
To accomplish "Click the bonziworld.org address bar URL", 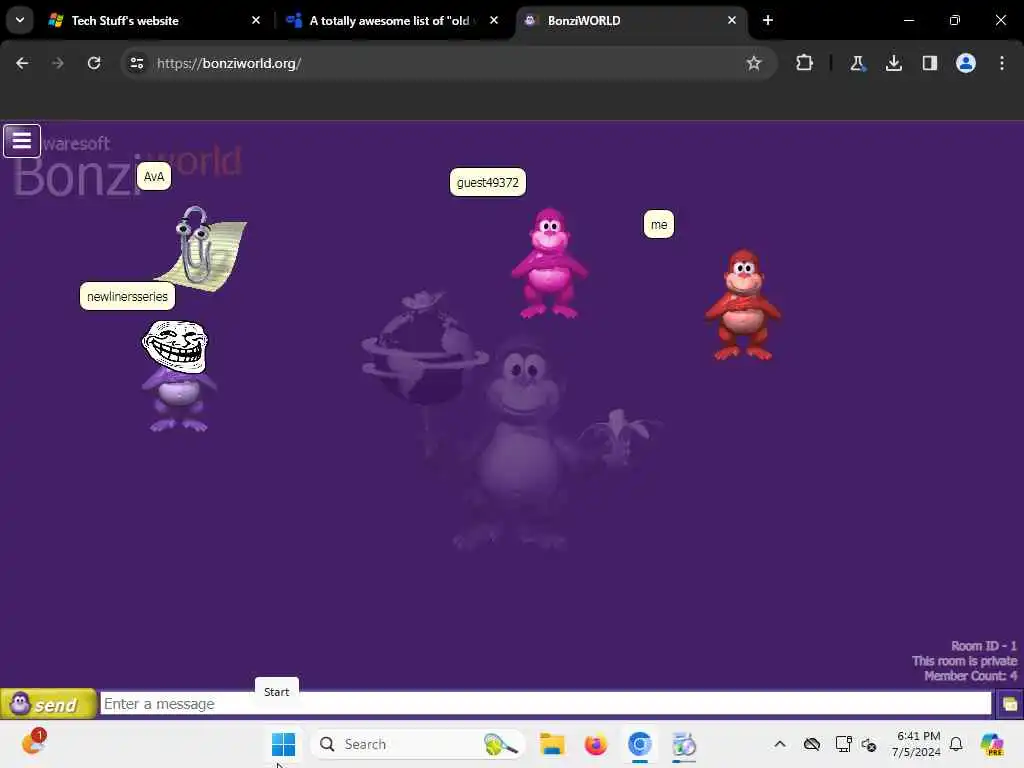I will pyautogui.click(x=229, y=63).
